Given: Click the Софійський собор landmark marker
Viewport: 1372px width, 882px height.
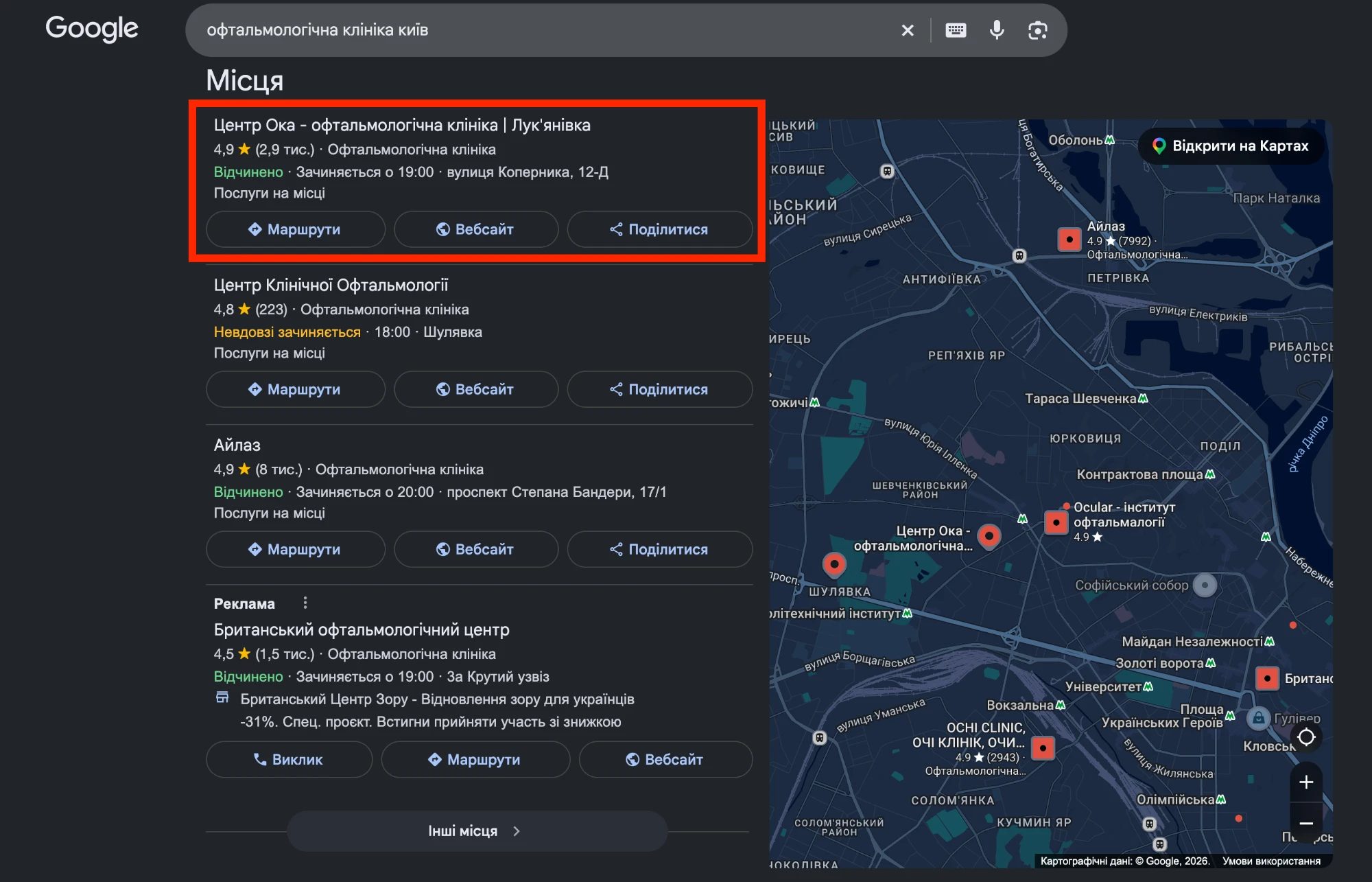Looking at the screenshot, I should coord(1205,585).
